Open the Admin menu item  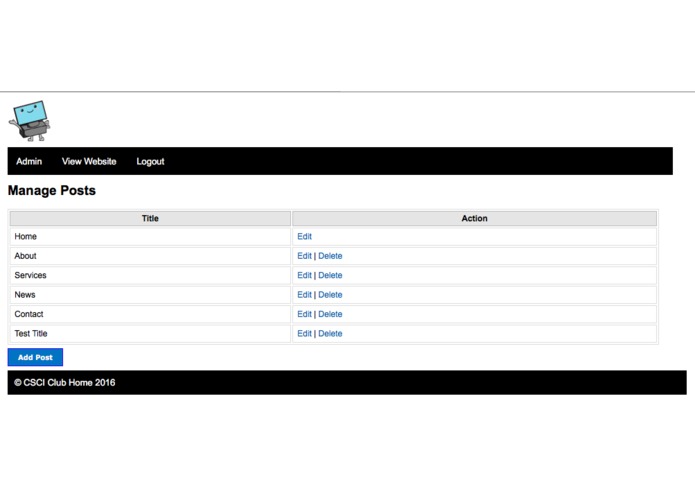[29, 161]
